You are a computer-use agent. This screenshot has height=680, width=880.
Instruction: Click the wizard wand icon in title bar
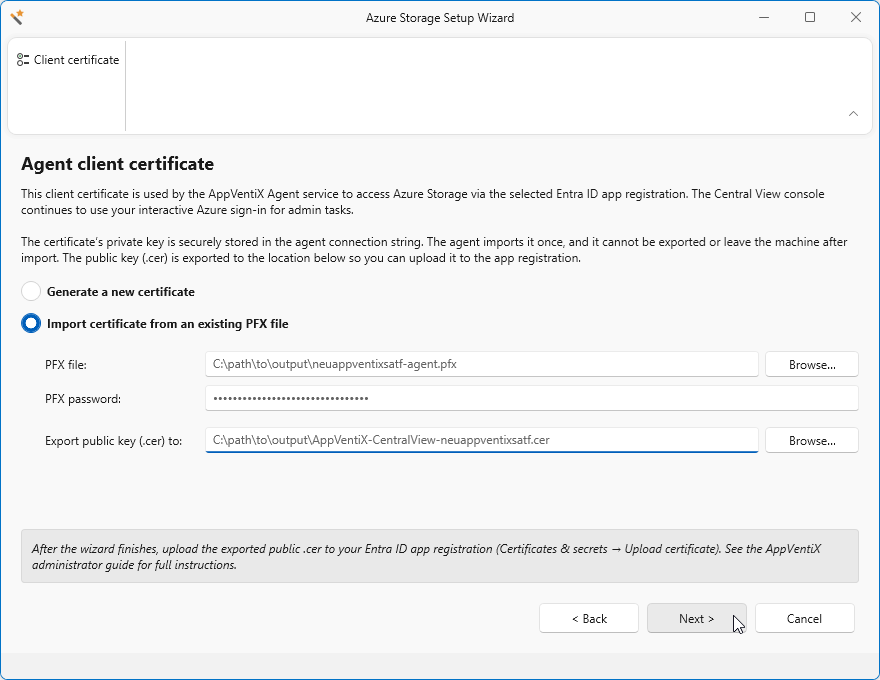pos(17,17)
